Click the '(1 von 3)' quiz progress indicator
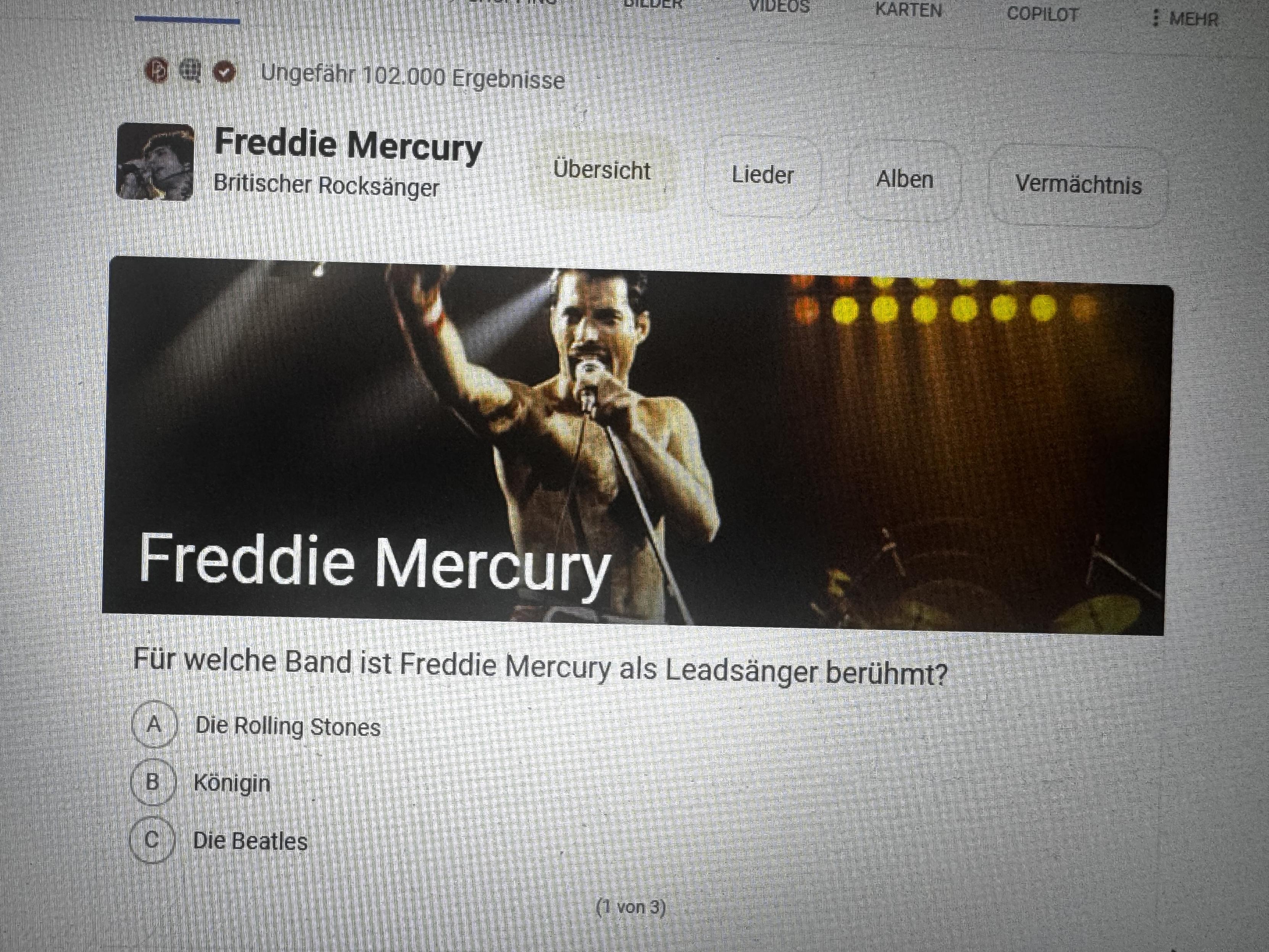Image resolution: width=1269 pixels, height=952 pixels. [631, 907]
